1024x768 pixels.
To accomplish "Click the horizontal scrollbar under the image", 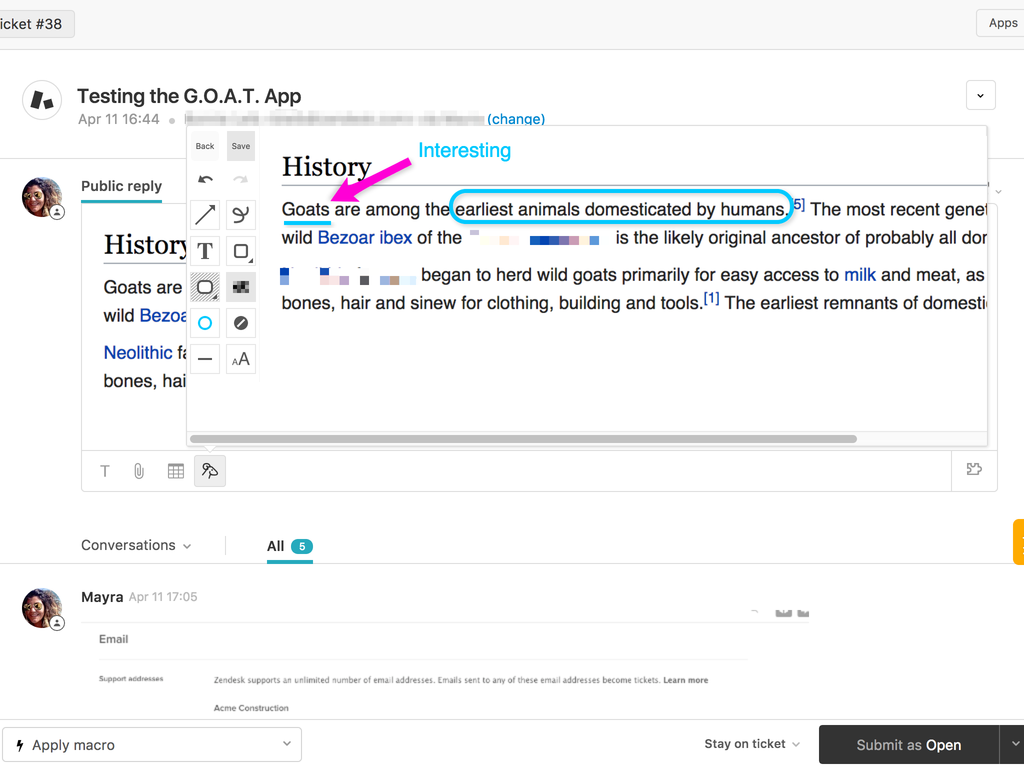I will pyautogui.click(x=522, y=439).
